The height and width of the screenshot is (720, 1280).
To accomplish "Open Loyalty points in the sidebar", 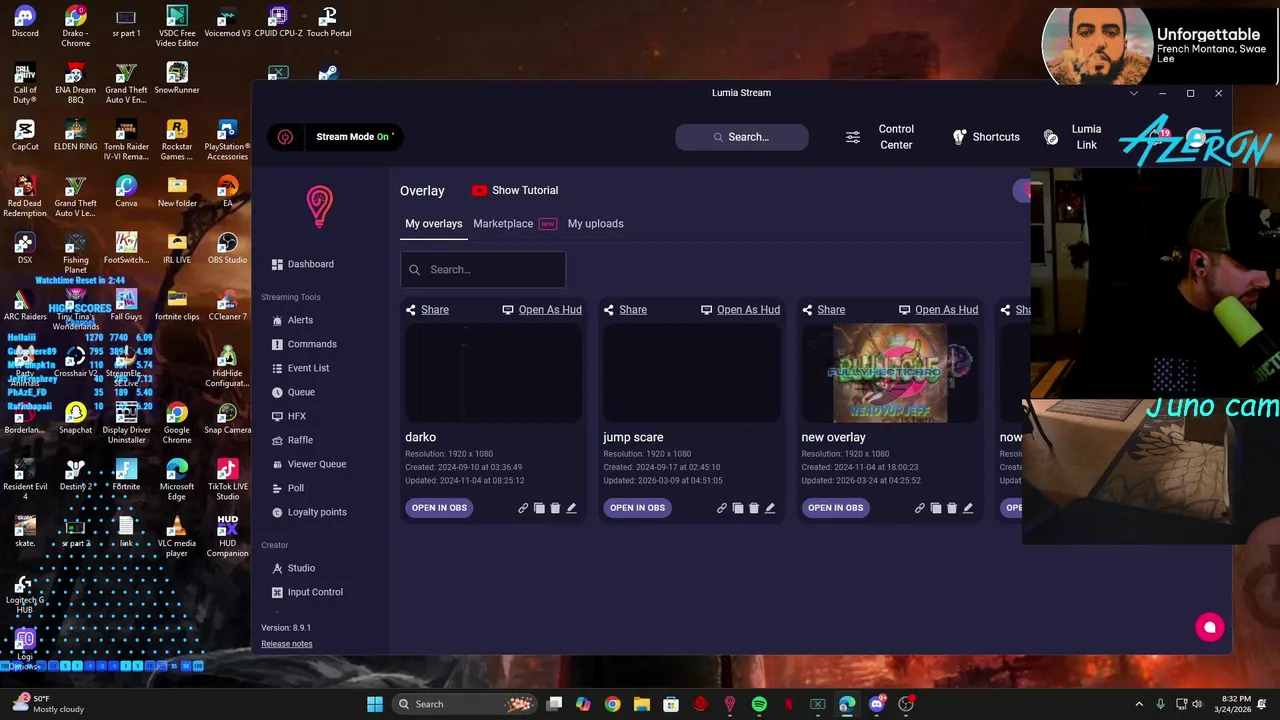I will pos(309,512).
